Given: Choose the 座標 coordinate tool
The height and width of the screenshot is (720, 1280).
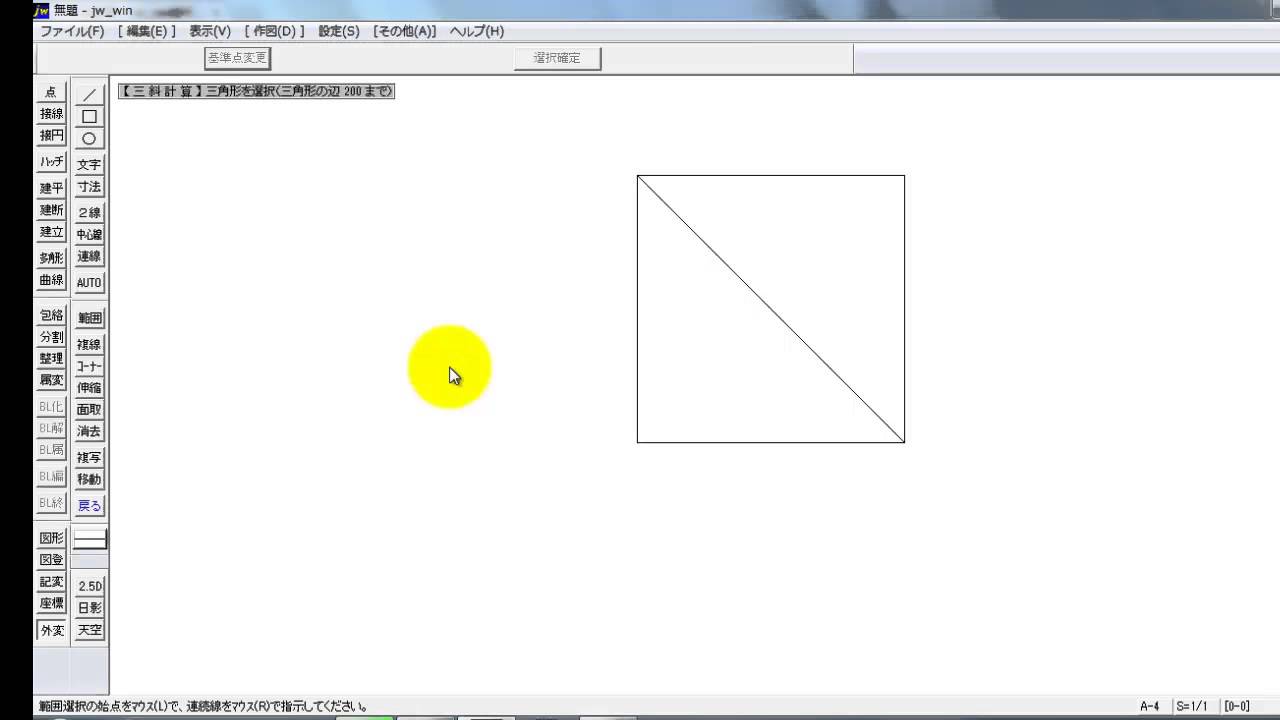Looking at the screenshot, I should 51,603.
